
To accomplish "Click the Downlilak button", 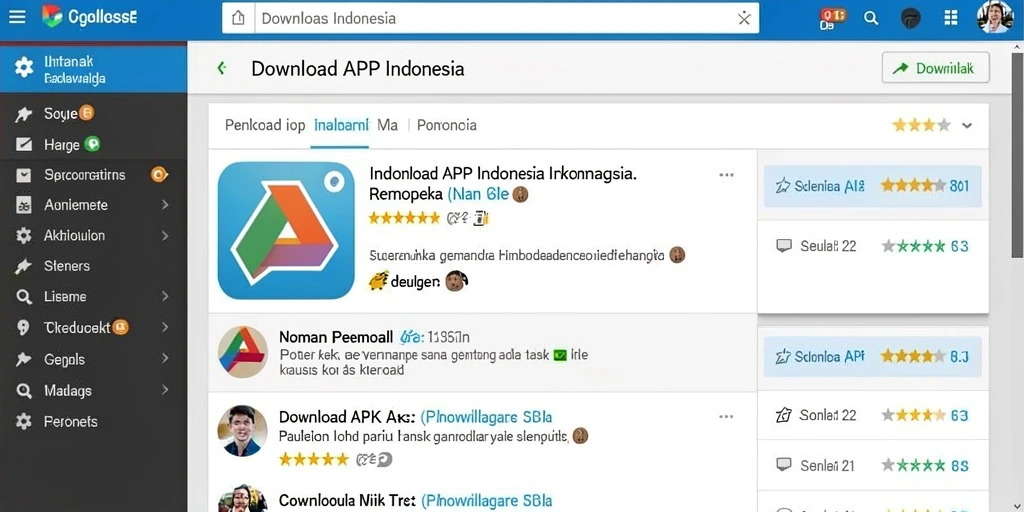I will coord(935,68).
